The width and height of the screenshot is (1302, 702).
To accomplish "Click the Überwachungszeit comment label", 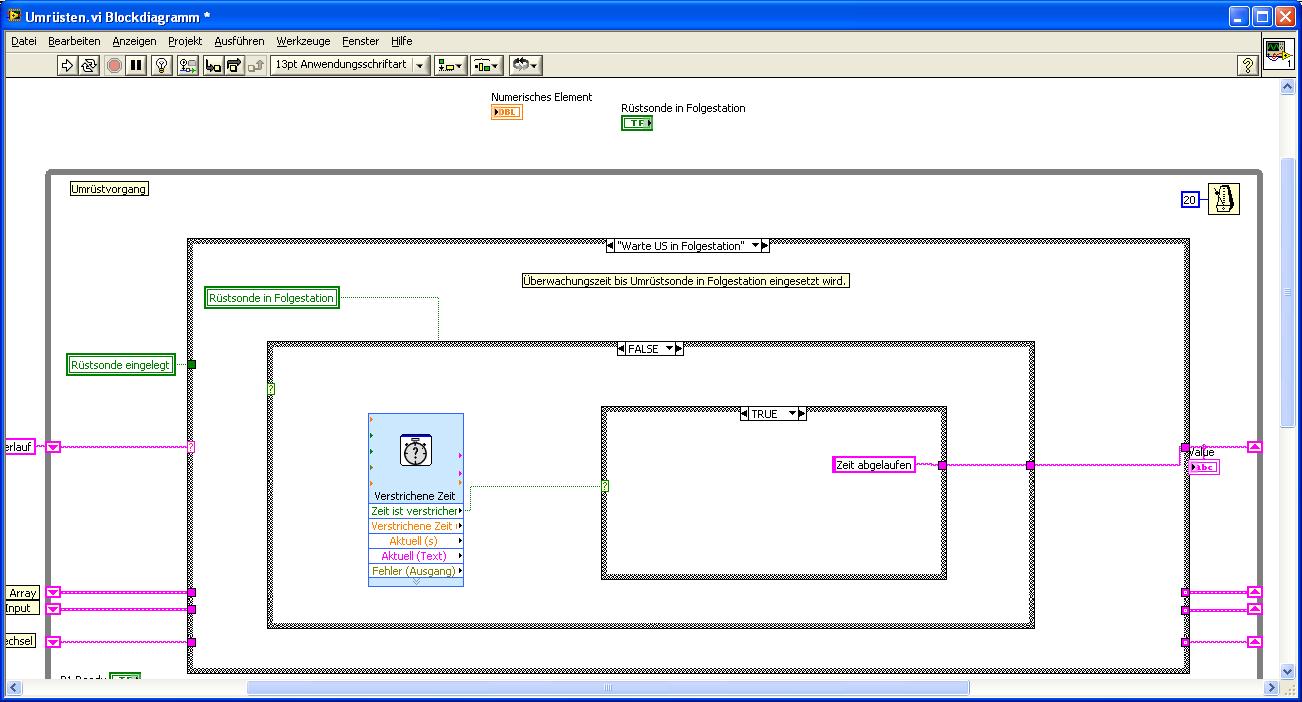I will click(686, 282).
